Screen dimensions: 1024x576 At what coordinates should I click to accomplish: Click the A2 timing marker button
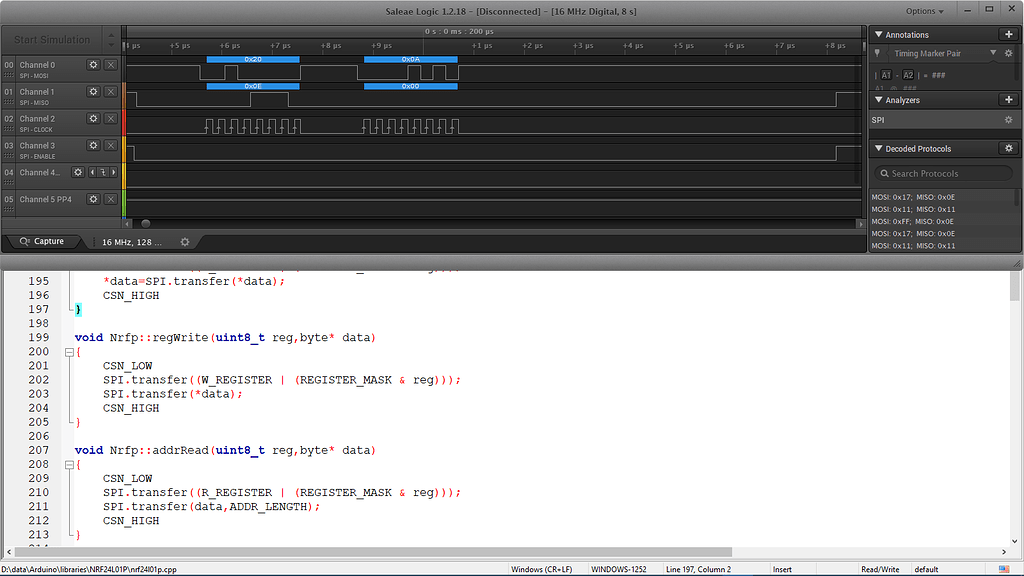coord(907,74)
